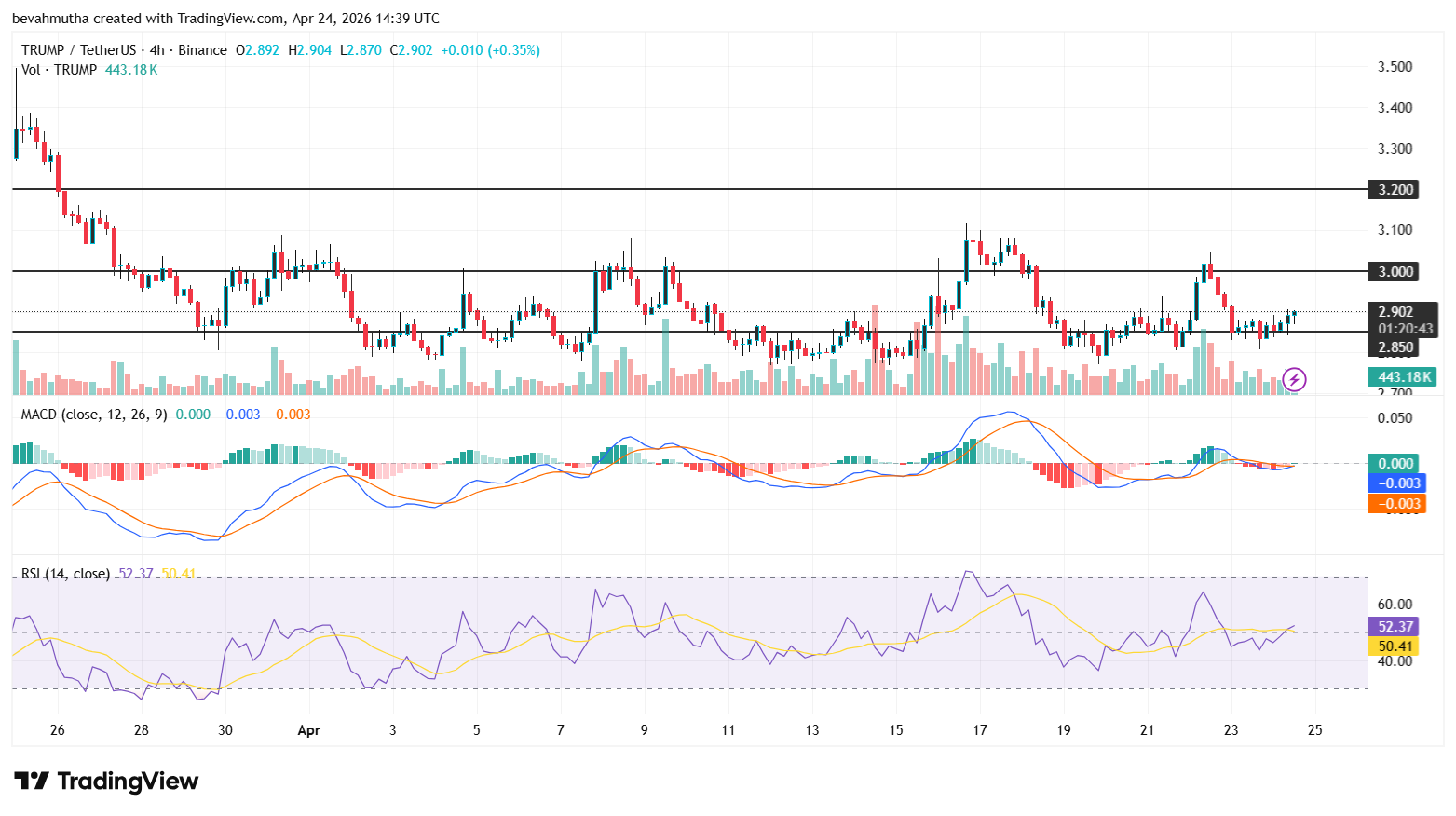Open the RSI (14, close) indicator label
The height and width of the screenshot is (816, 1456).
pos(65,574)
